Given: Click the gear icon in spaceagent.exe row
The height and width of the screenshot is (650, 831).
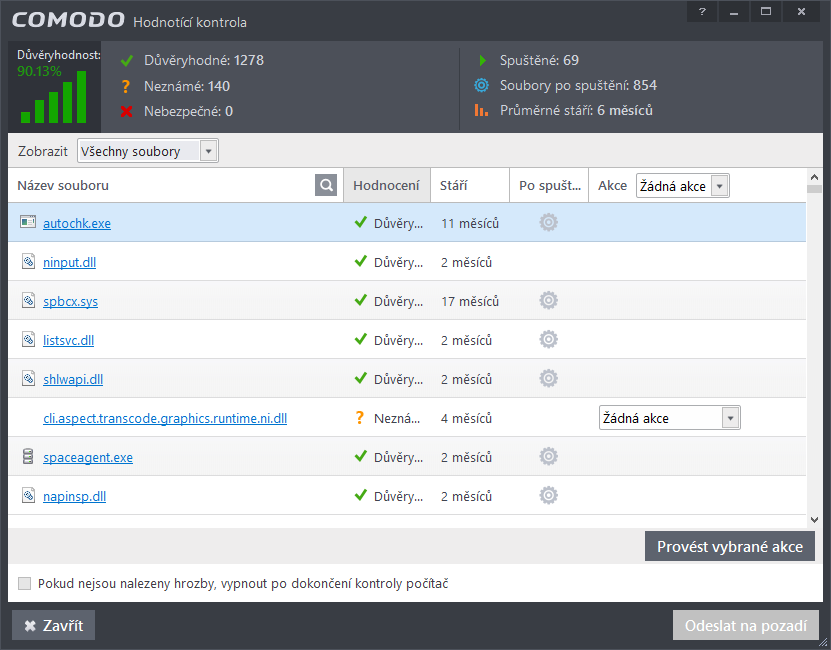Looking at the screenshot, I should click(x=548, y=457).
